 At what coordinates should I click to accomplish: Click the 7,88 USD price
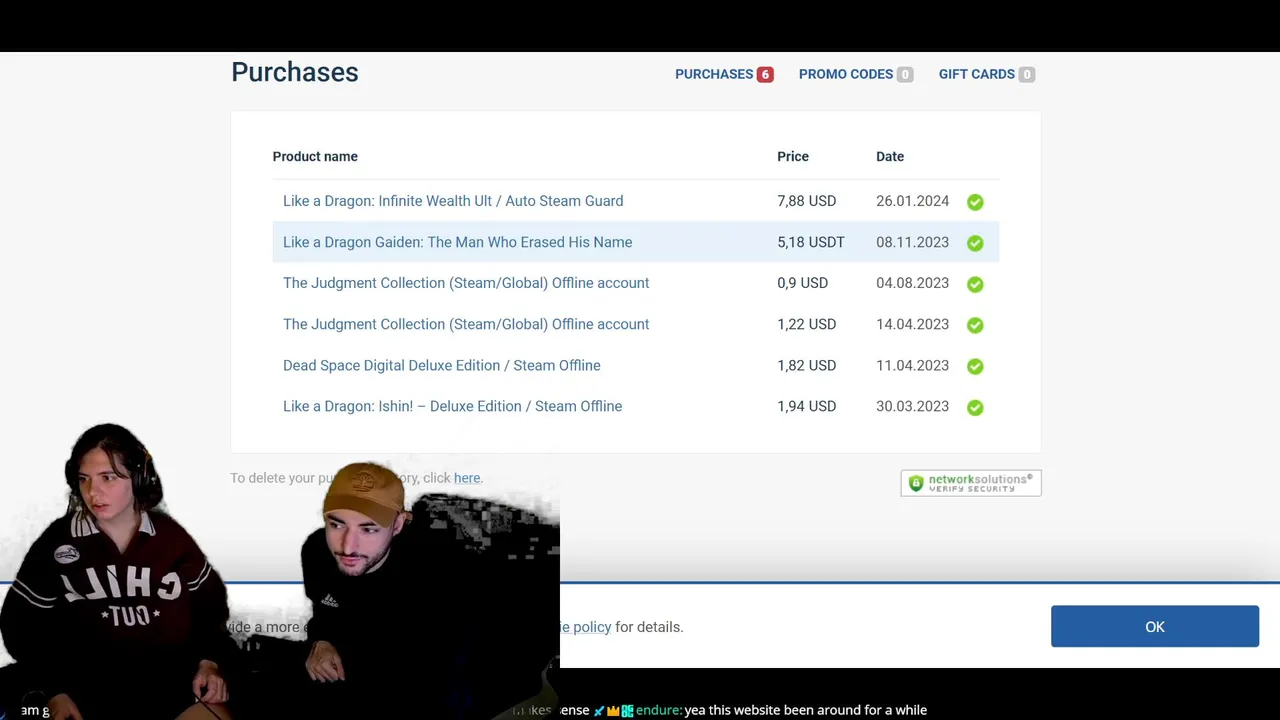coord(806,201)
